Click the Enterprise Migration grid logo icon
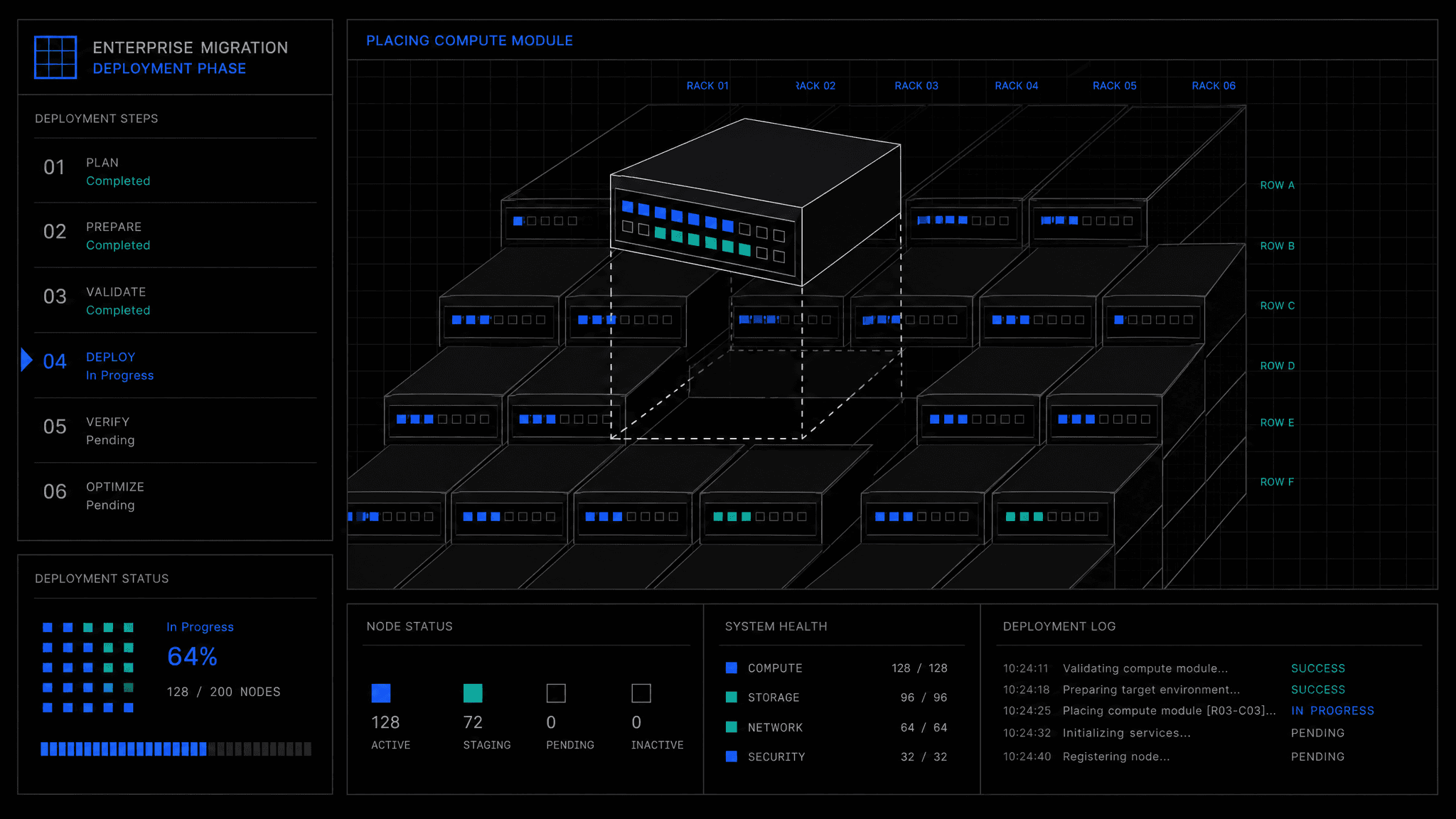1456x819 pixels. (x=55, y=57)
